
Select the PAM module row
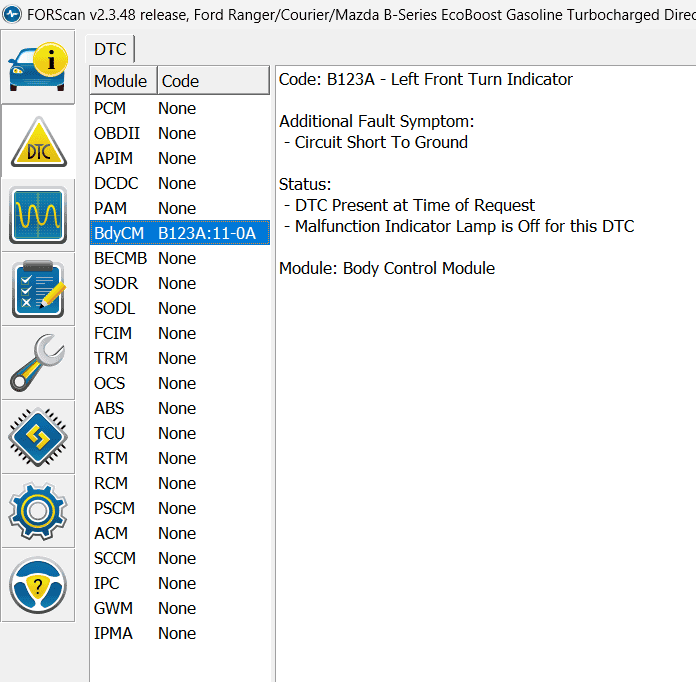coord(180,208)
